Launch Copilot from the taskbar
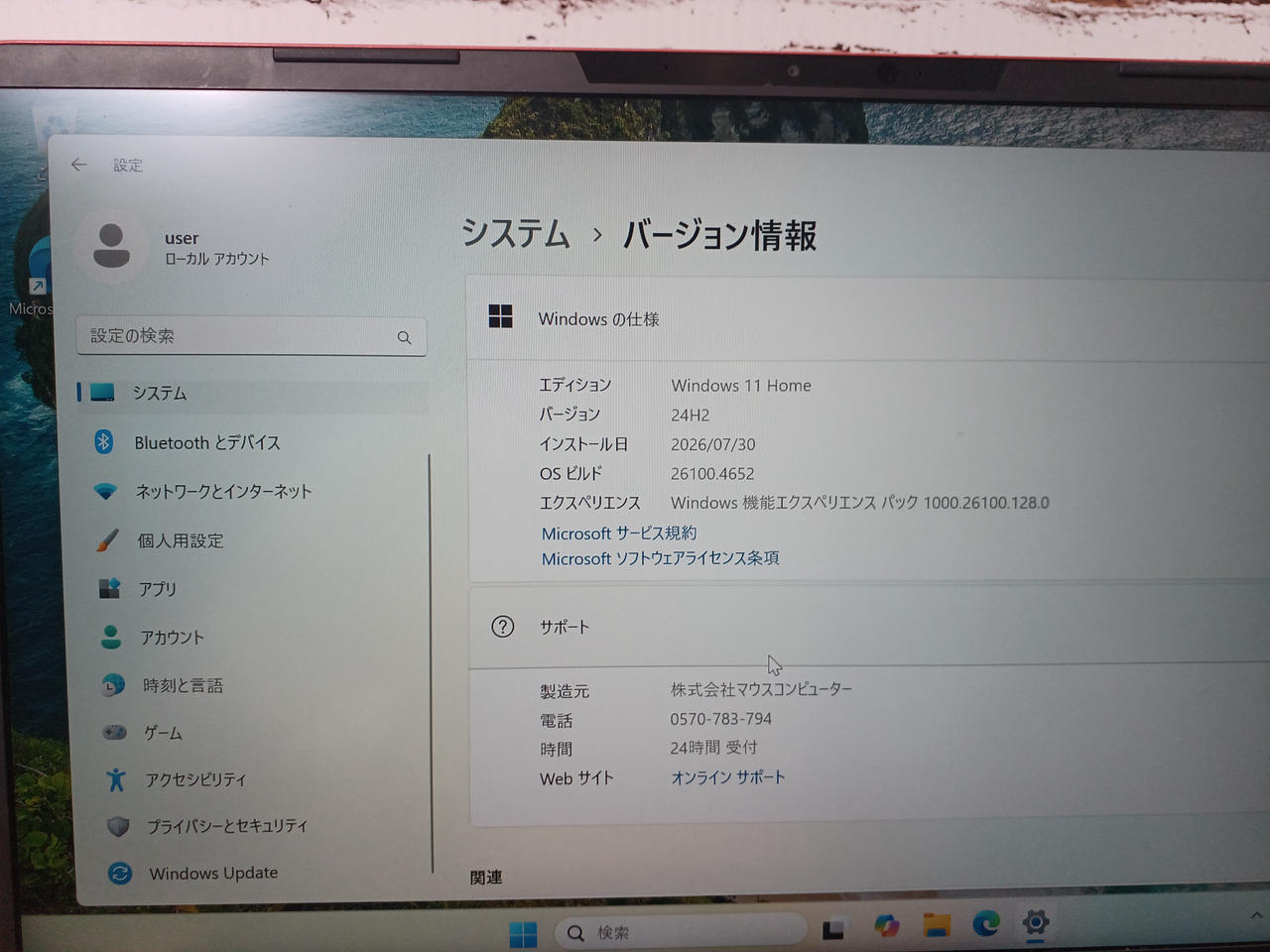 pyautogui.click(x=886, y=926)
